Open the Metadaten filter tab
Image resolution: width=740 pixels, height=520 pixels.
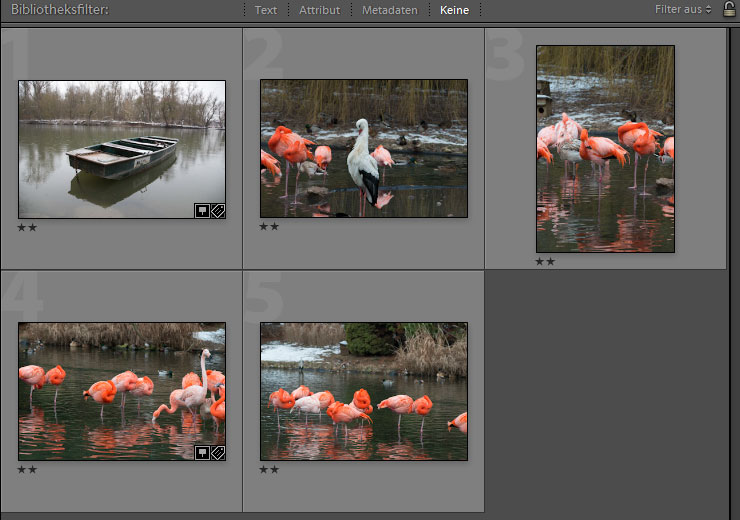click(389, 10)
